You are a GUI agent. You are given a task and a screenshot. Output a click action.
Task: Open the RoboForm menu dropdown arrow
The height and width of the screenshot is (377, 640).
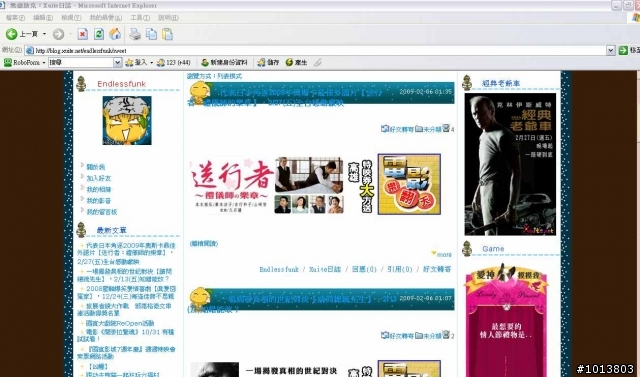coord(43,63)
